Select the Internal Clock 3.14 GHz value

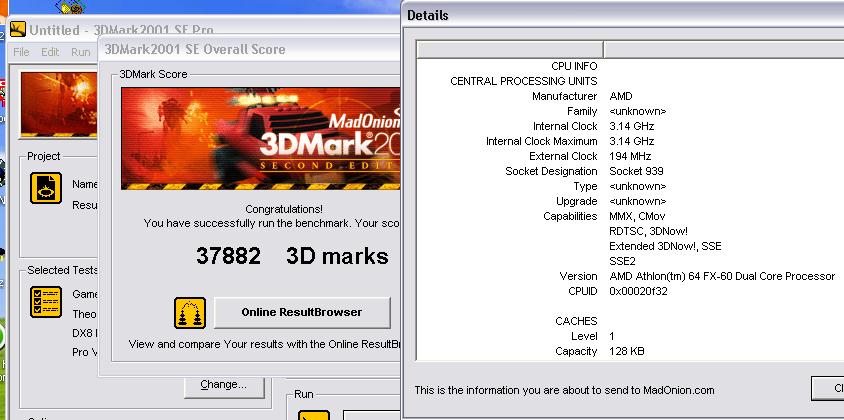point(631,126)
